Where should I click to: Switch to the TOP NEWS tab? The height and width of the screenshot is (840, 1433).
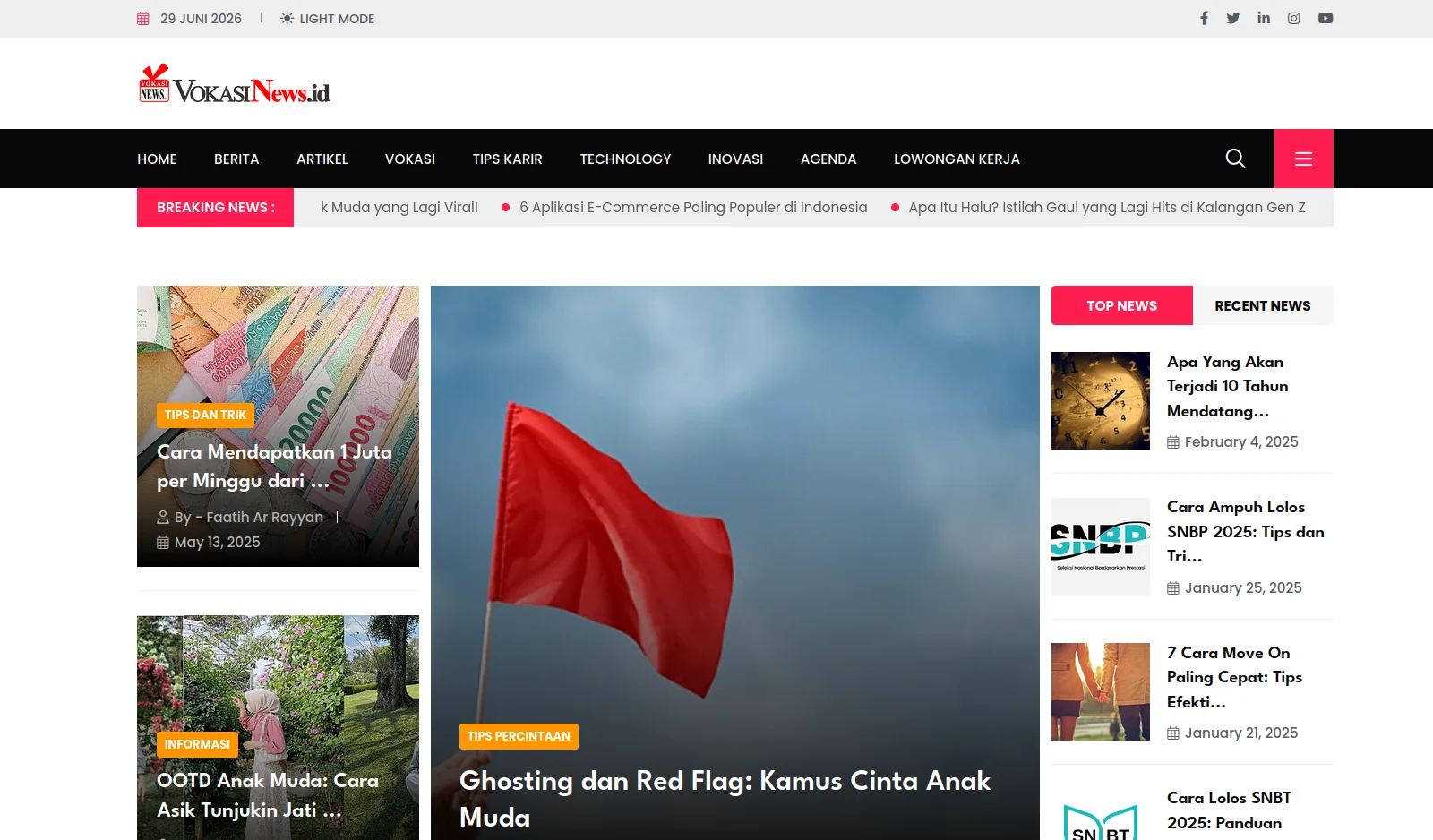click(x=1122, y=305)
